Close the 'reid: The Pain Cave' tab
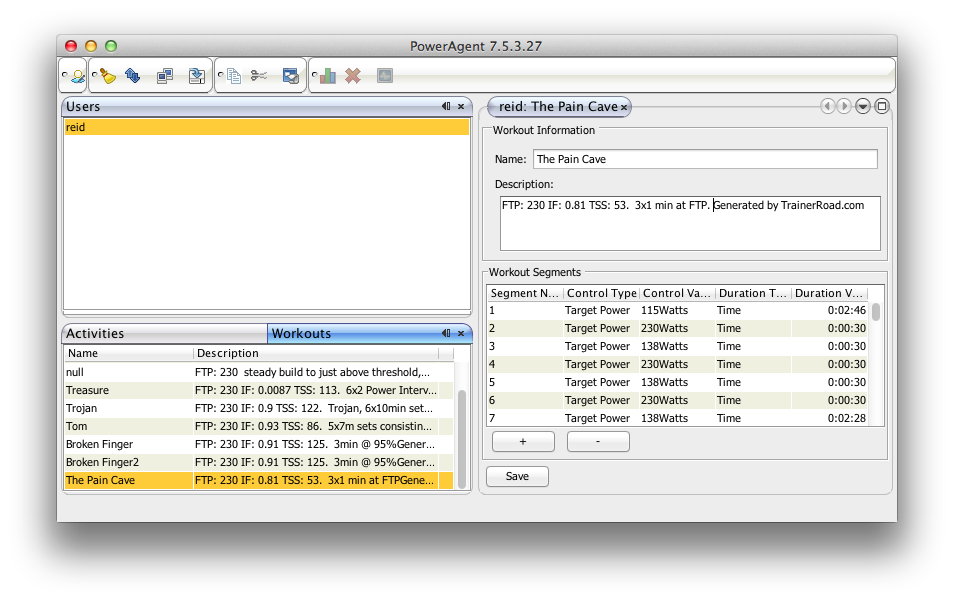The width and height of the screenshot is (954, 601). tap(624, 108)
